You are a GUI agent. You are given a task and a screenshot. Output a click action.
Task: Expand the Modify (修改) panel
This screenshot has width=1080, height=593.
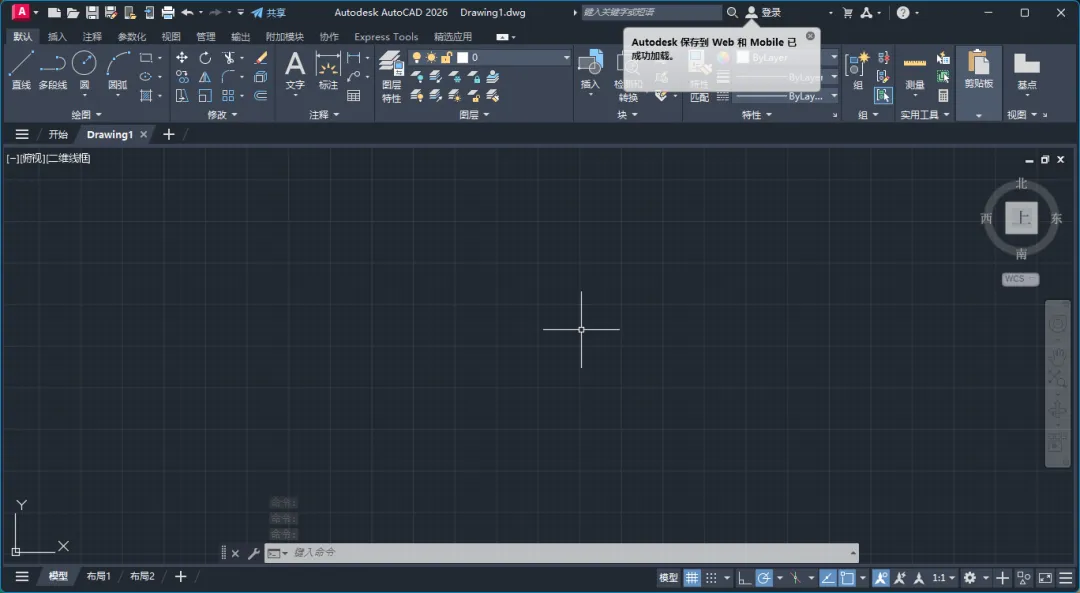coord(222,114)
